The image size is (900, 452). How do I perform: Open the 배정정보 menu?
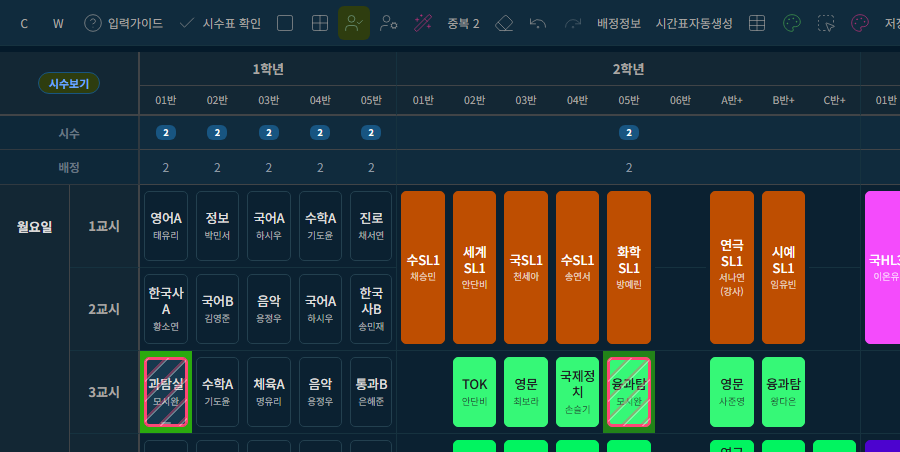[x=619, y=24]
